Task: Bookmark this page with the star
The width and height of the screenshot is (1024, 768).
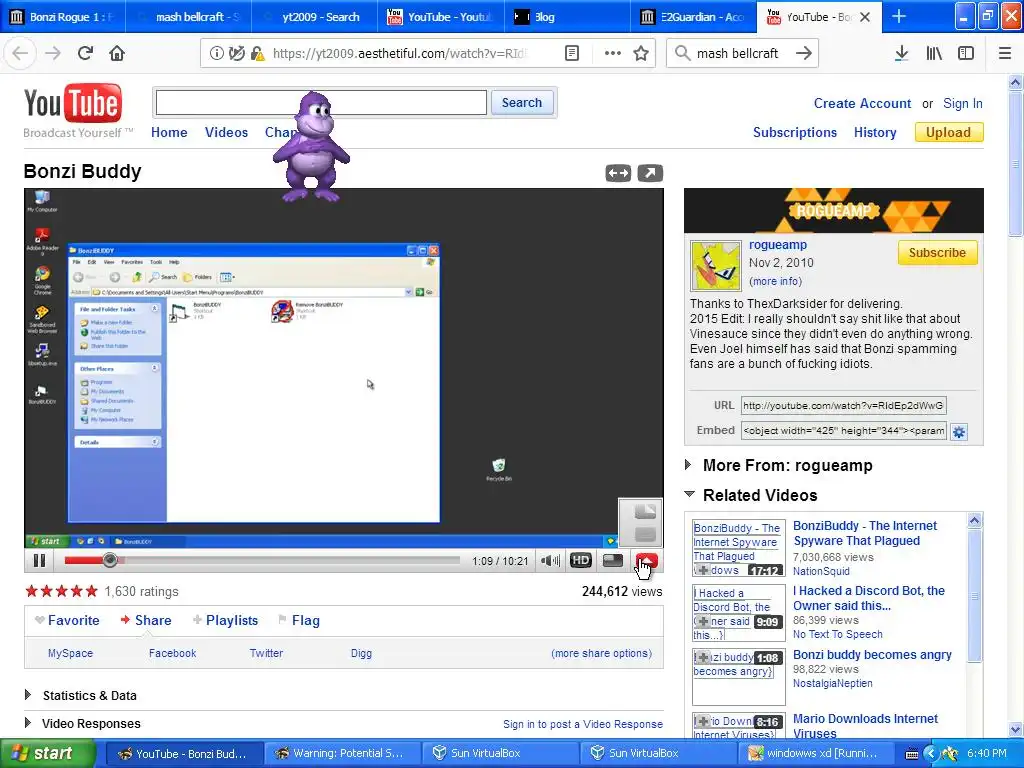Action: [641, 53]
